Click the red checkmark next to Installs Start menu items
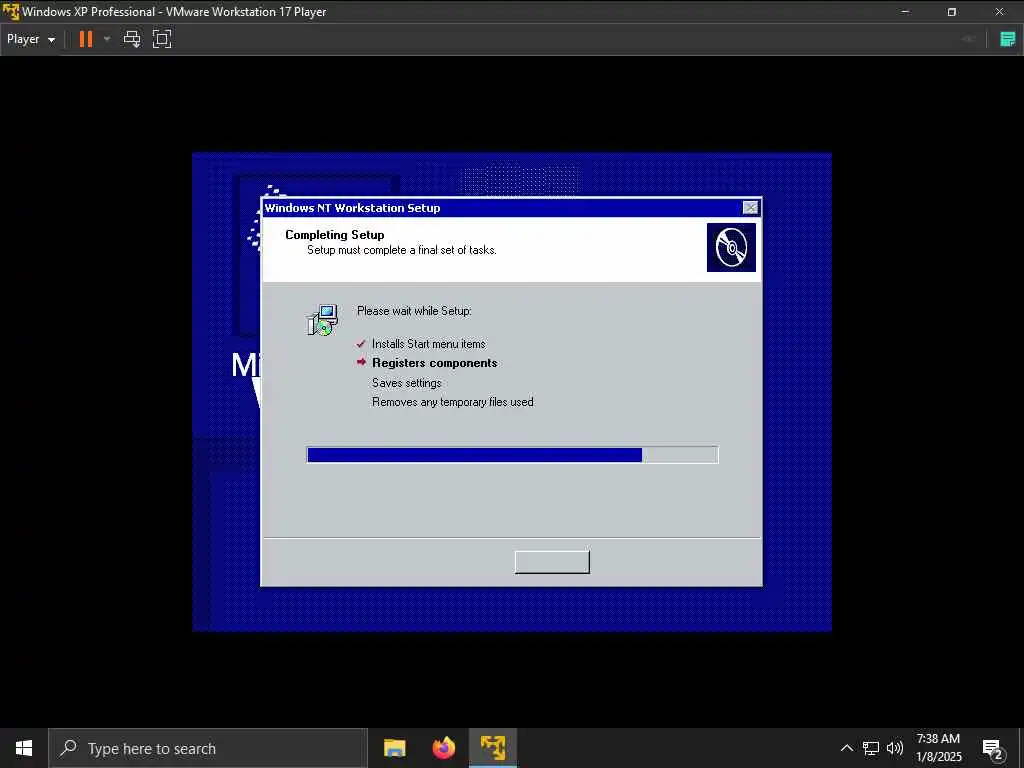The image size is (1024, 768). coord(360,344)
